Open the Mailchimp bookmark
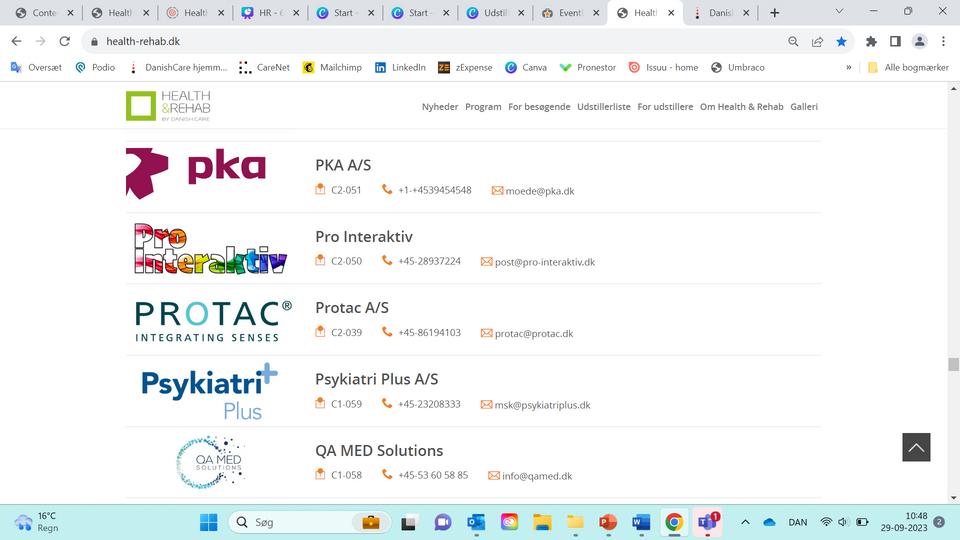The width and height of the screenshot is (960, 540). tap(332, 67)
